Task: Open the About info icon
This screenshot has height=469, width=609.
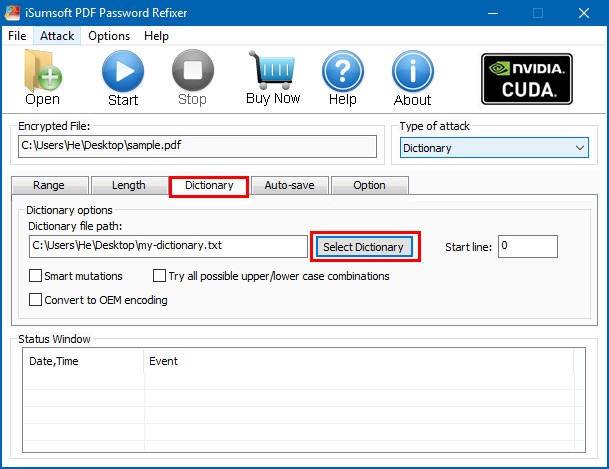Action: click(413, 71)
